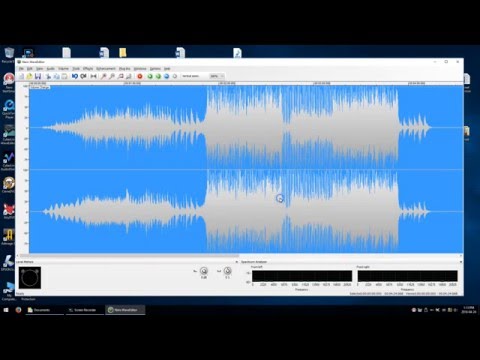Open the Volume menu
This screenshot has height=360, width=480.
(63, 69)
